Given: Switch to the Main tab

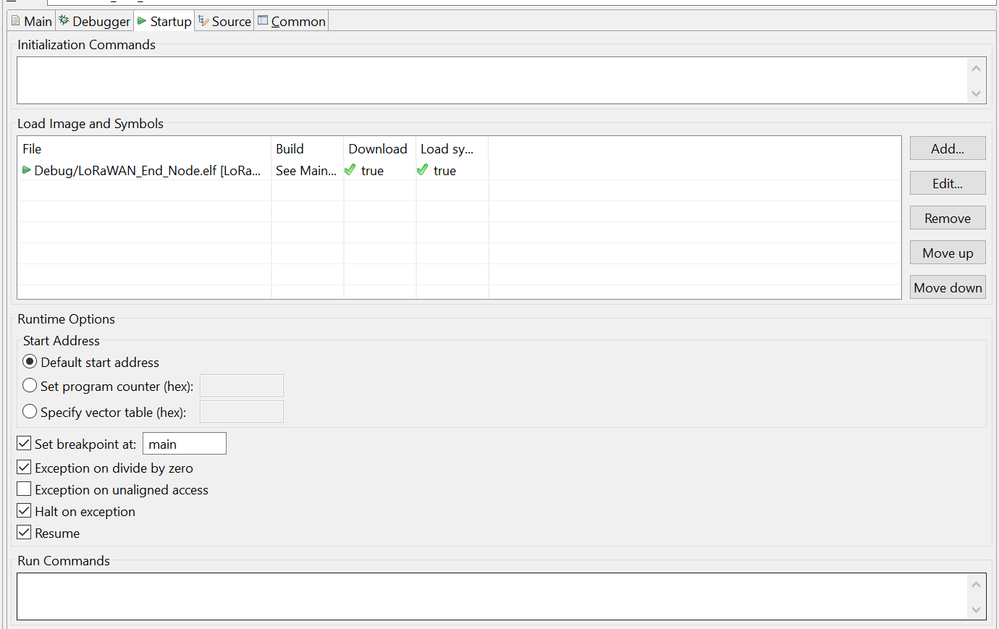Looking at the screenshot, I should tap(31, 21).
